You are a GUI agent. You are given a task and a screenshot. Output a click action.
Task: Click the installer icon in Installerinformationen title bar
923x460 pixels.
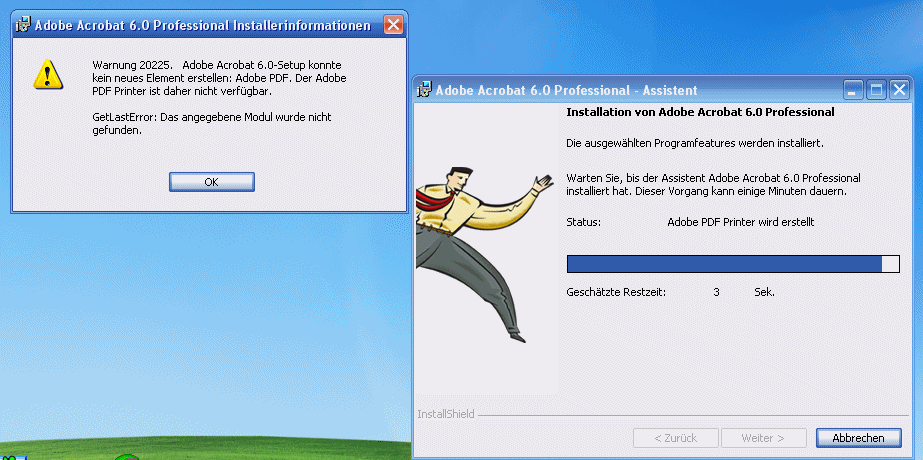[x=23, y=25]
